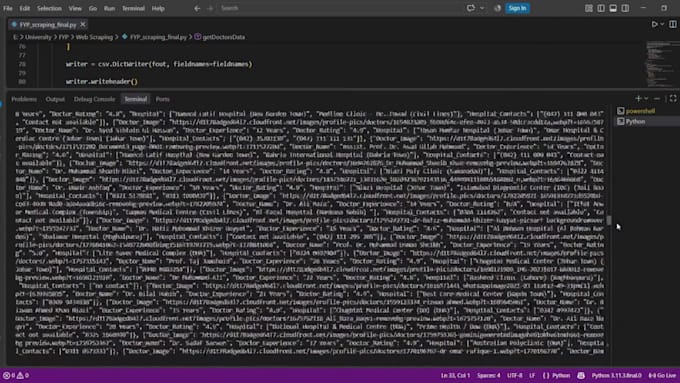The image size is (680, 383).
Task: Open the Selection menu
Action: tap(49, 8)
